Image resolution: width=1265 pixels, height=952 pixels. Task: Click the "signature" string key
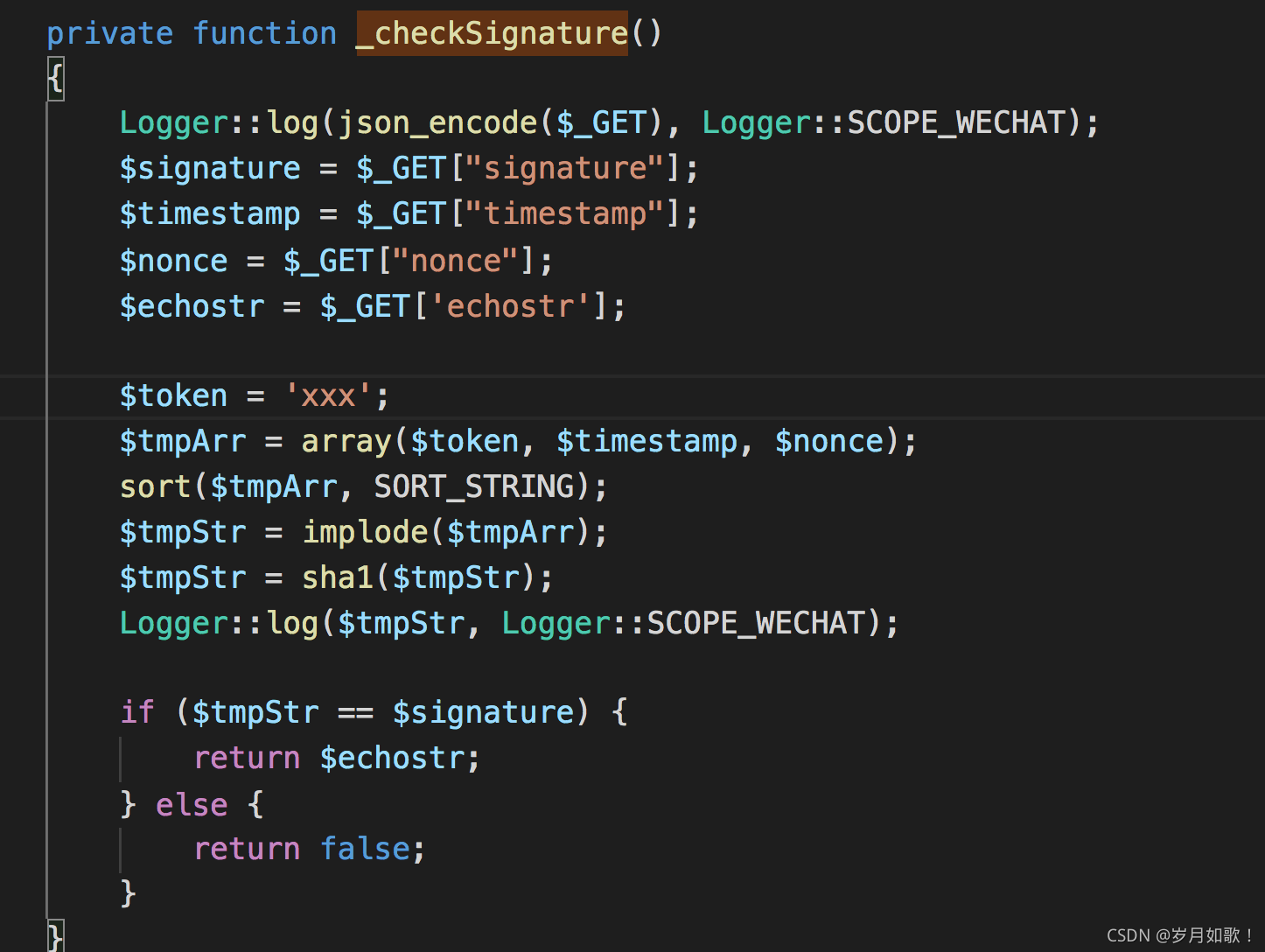(565, 168)
